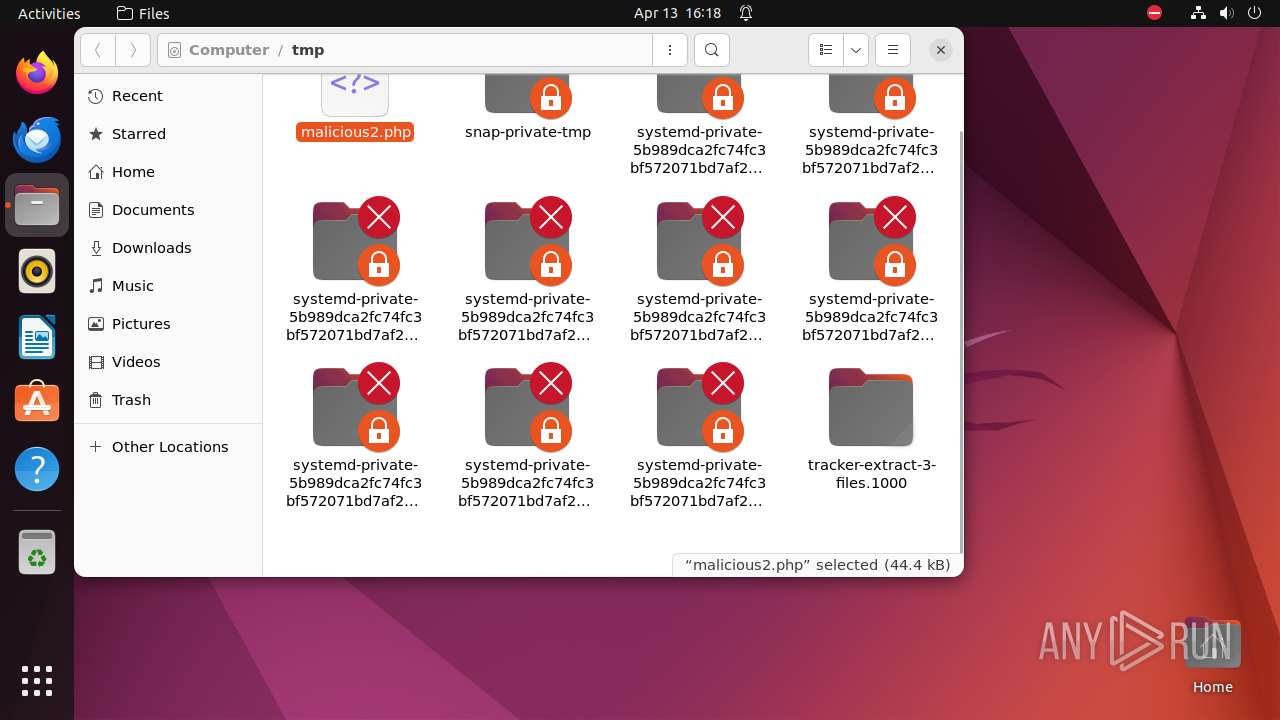Show Applications grid in the dock
Image resolution: width=1280 pixels, height=720 pixels.
(37, 681)
